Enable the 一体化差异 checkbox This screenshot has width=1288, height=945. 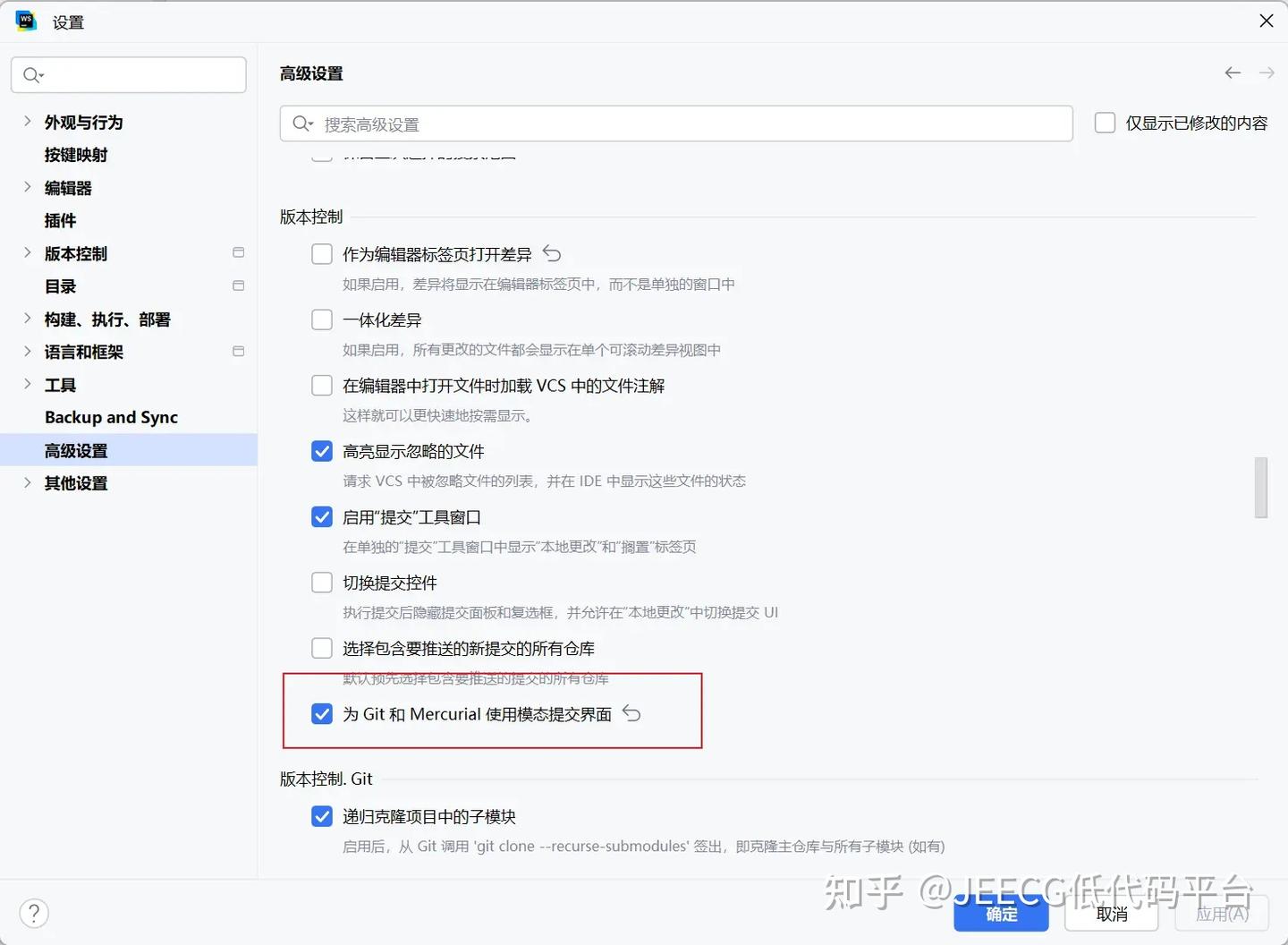pos(321,319)
